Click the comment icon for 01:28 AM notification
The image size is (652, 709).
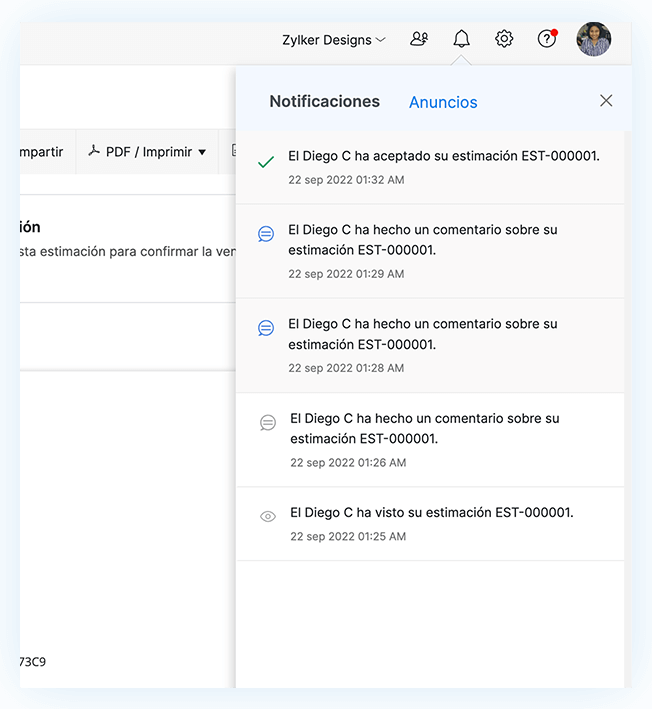pyautogui.click(x=266, y=328)
